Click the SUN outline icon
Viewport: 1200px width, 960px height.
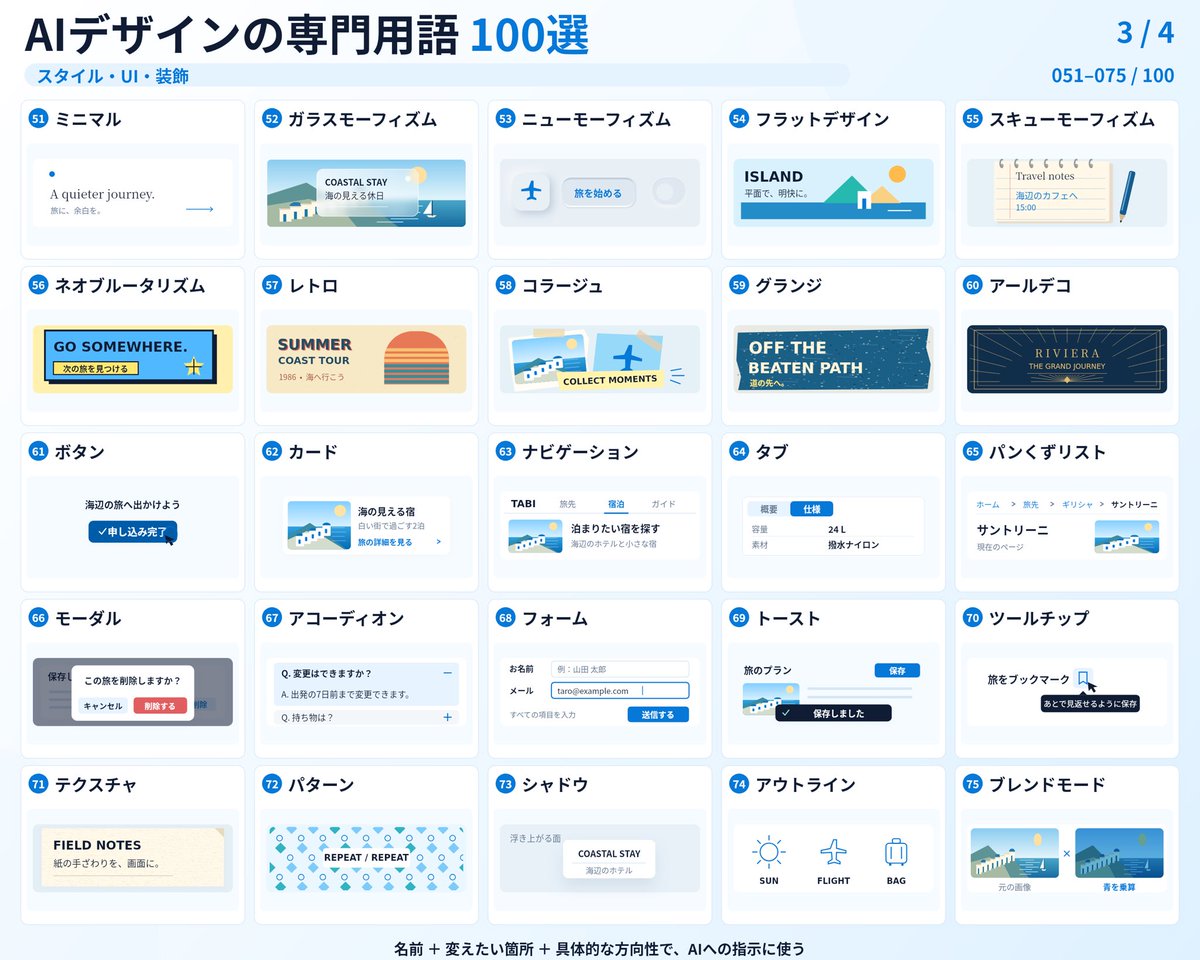pos(768,853)
